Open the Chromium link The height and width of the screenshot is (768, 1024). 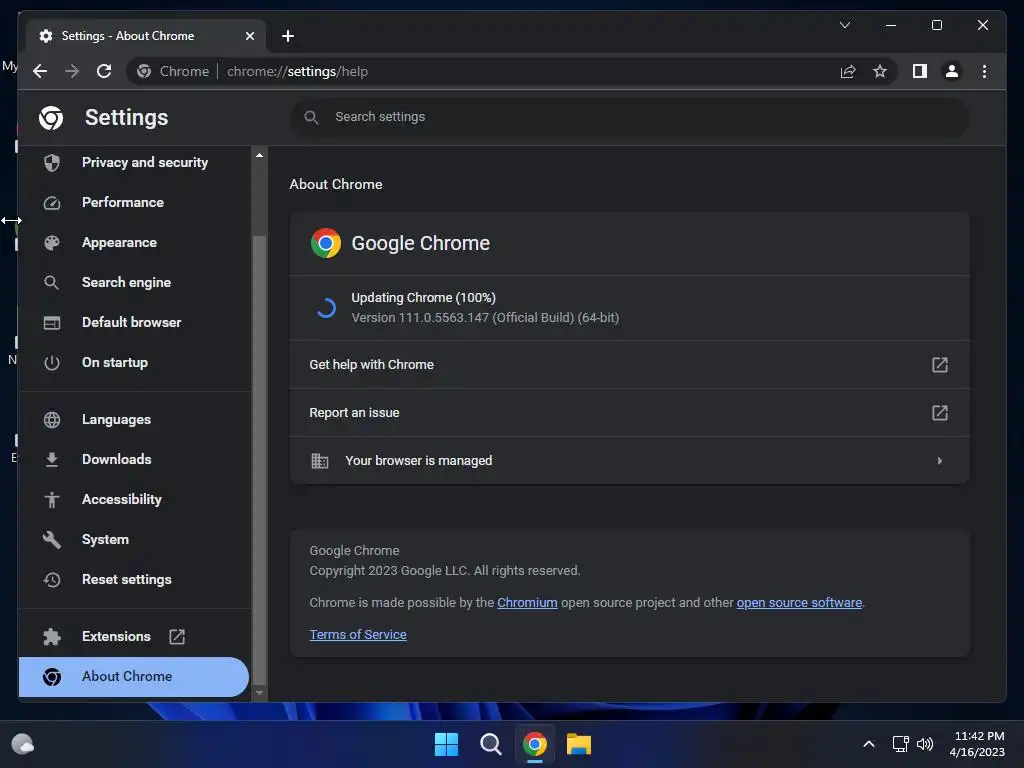[527, 603]
